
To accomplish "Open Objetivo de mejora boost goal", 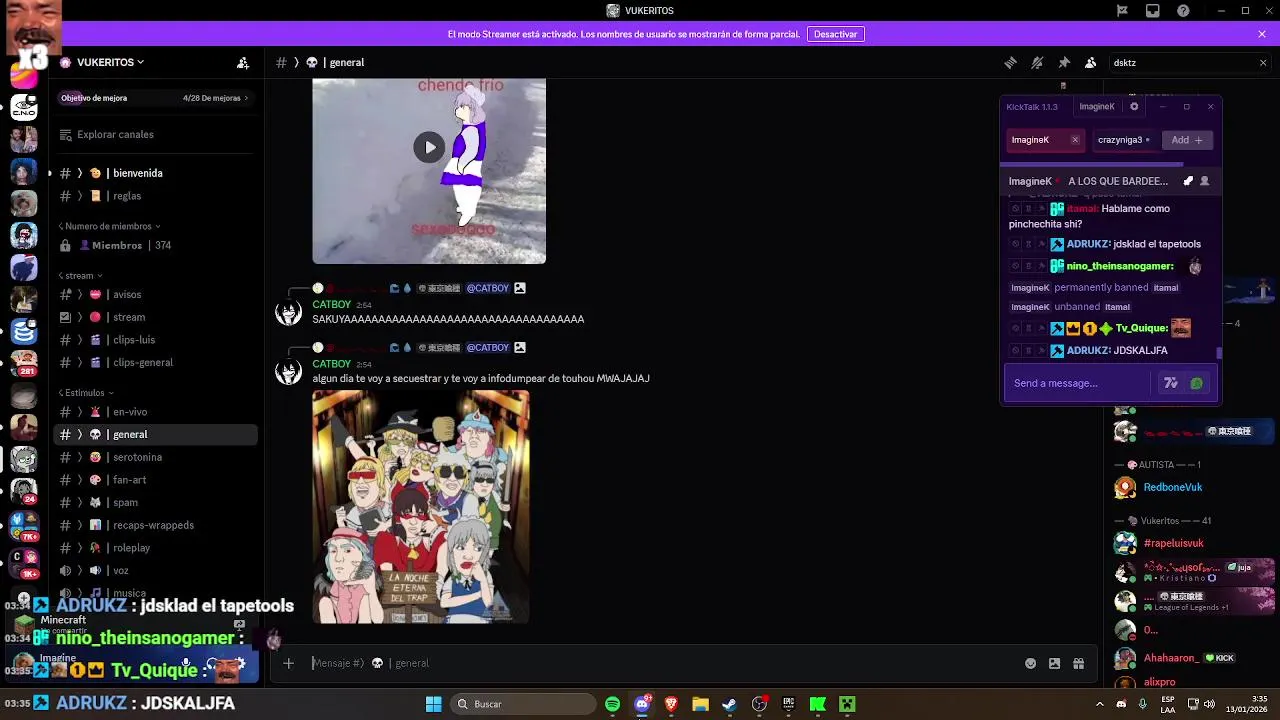I will pyautogui.click(x=155, y=98).
